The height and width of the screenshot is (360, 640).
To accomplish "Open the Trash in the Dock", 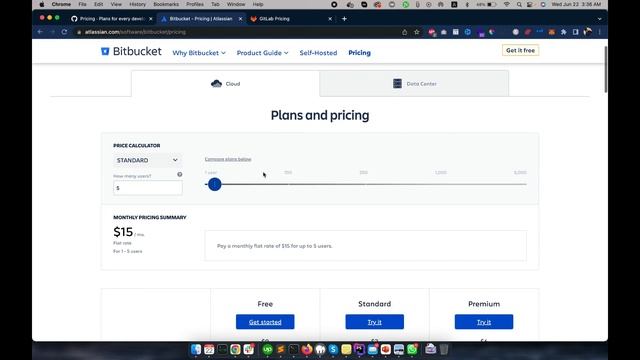I will click(444, 349).
